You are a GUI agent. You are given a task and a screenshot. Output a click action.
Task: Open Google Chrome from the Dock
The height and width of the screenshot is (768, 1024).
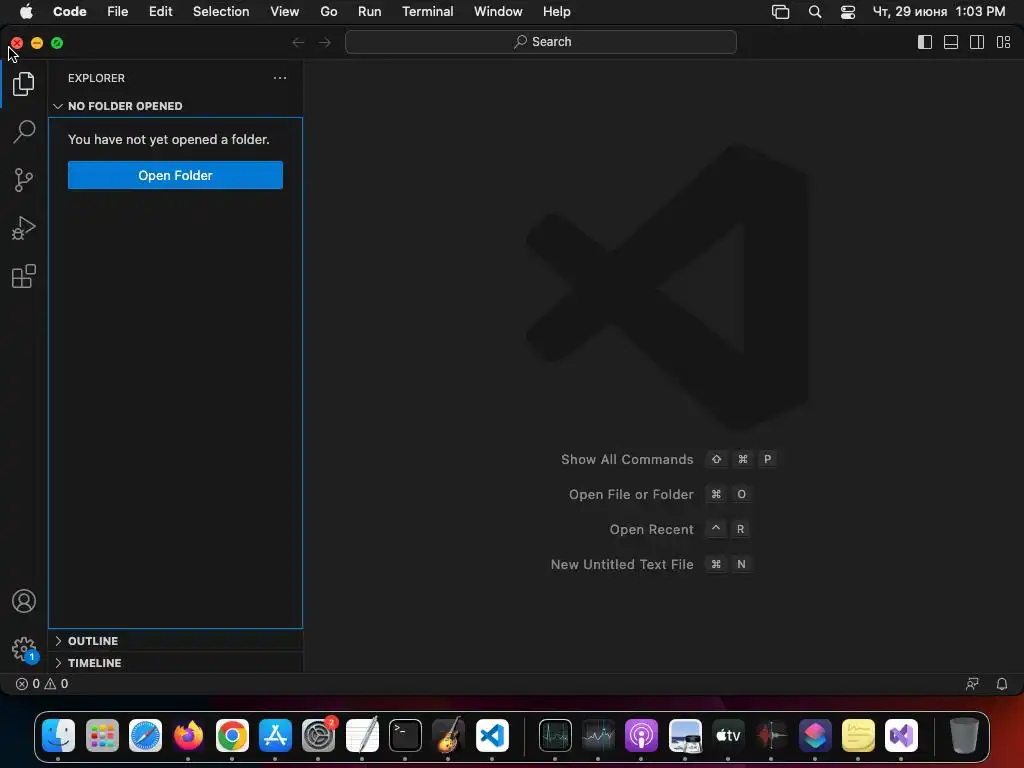[232, 735]
